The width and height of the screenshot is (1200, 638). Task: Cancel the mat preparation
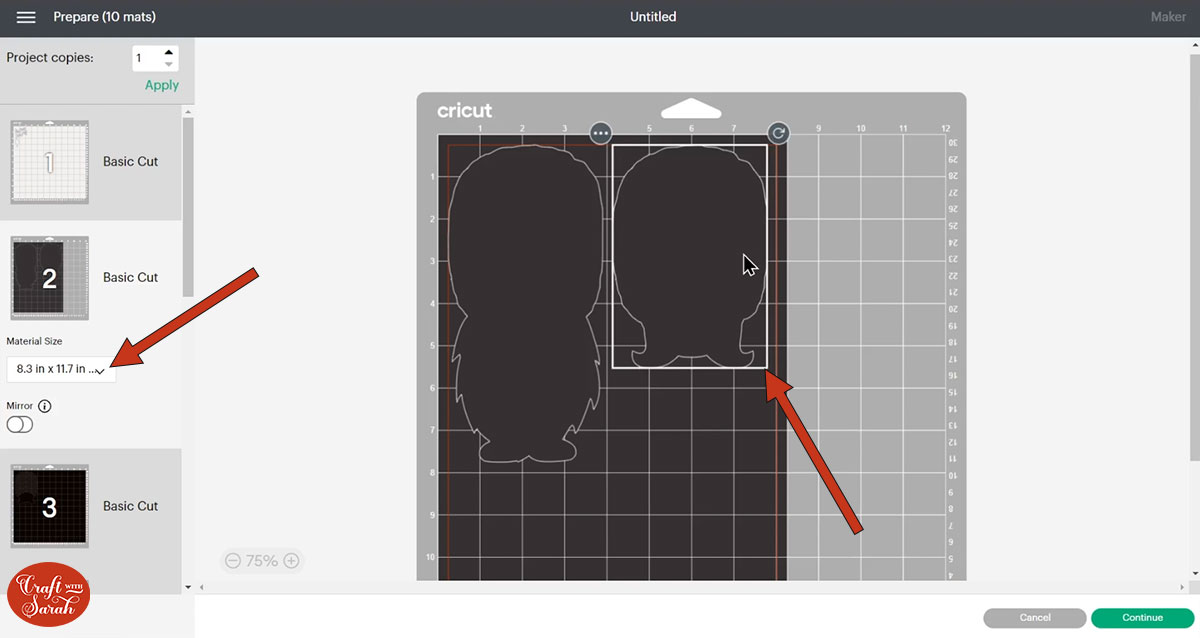click(x=1034, y=617)
